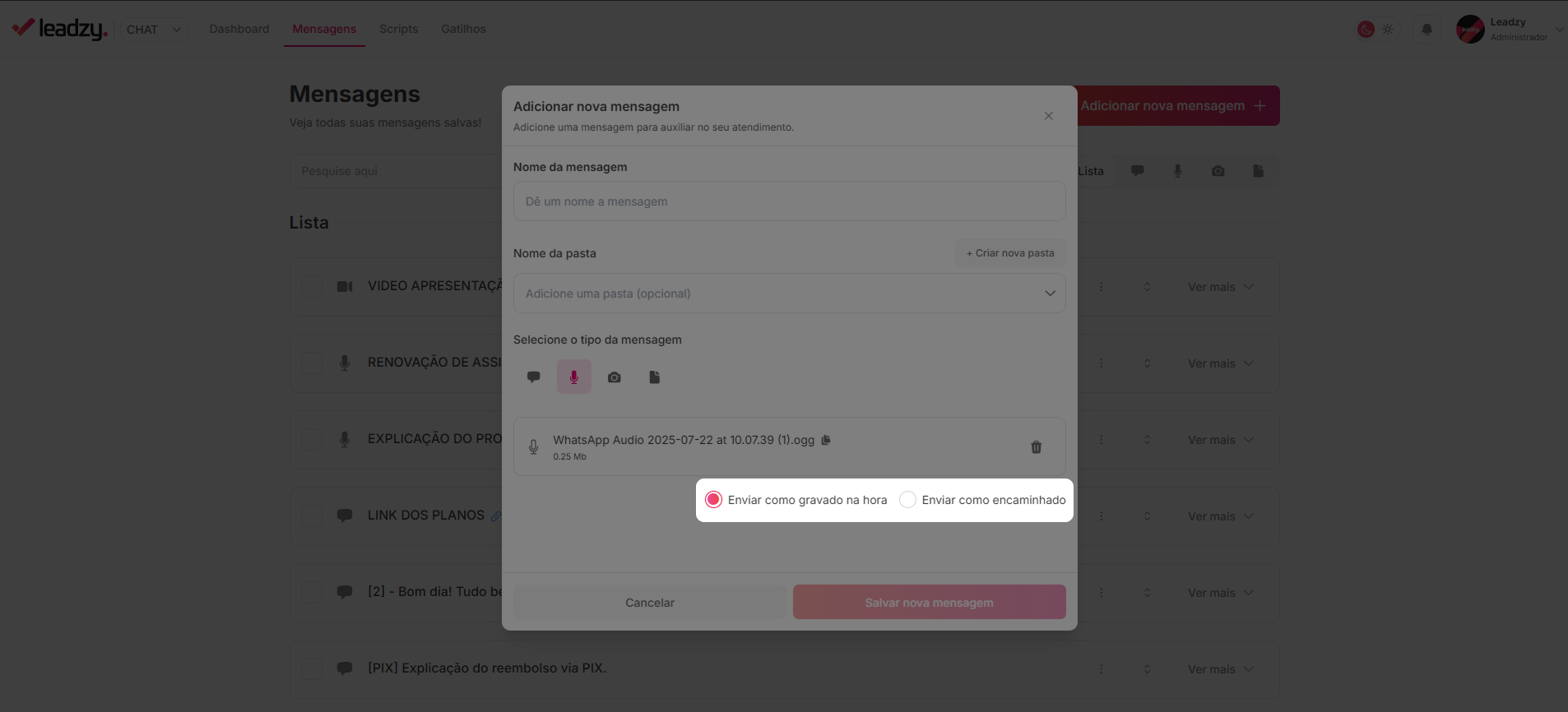Open three-dot menu for LINK DOS PLANOS row
This screenshot has width=1568, height=712.
coord(1102,516)
